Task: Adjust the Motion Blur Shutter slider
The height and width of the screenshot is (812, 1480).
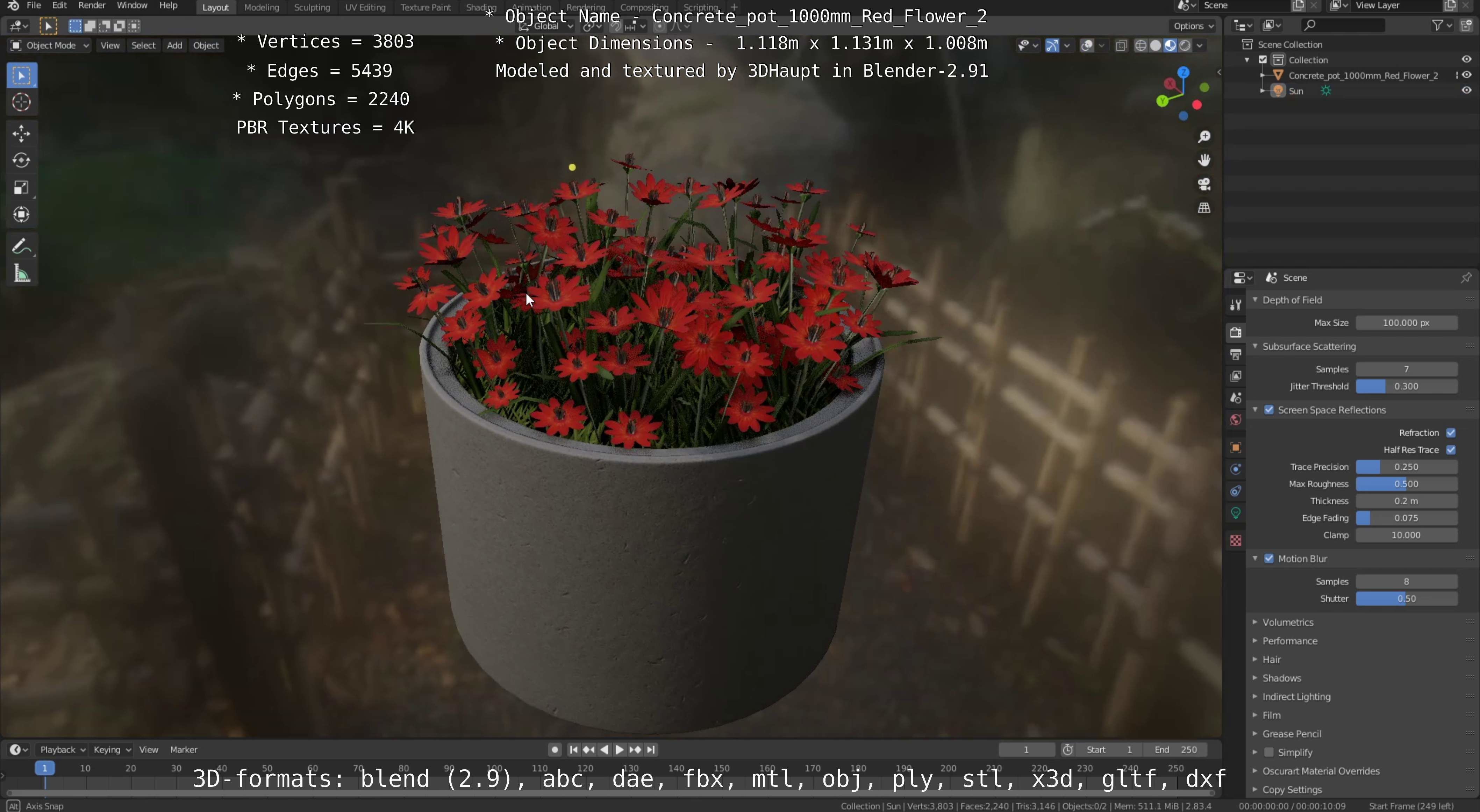Action: 1407,598
